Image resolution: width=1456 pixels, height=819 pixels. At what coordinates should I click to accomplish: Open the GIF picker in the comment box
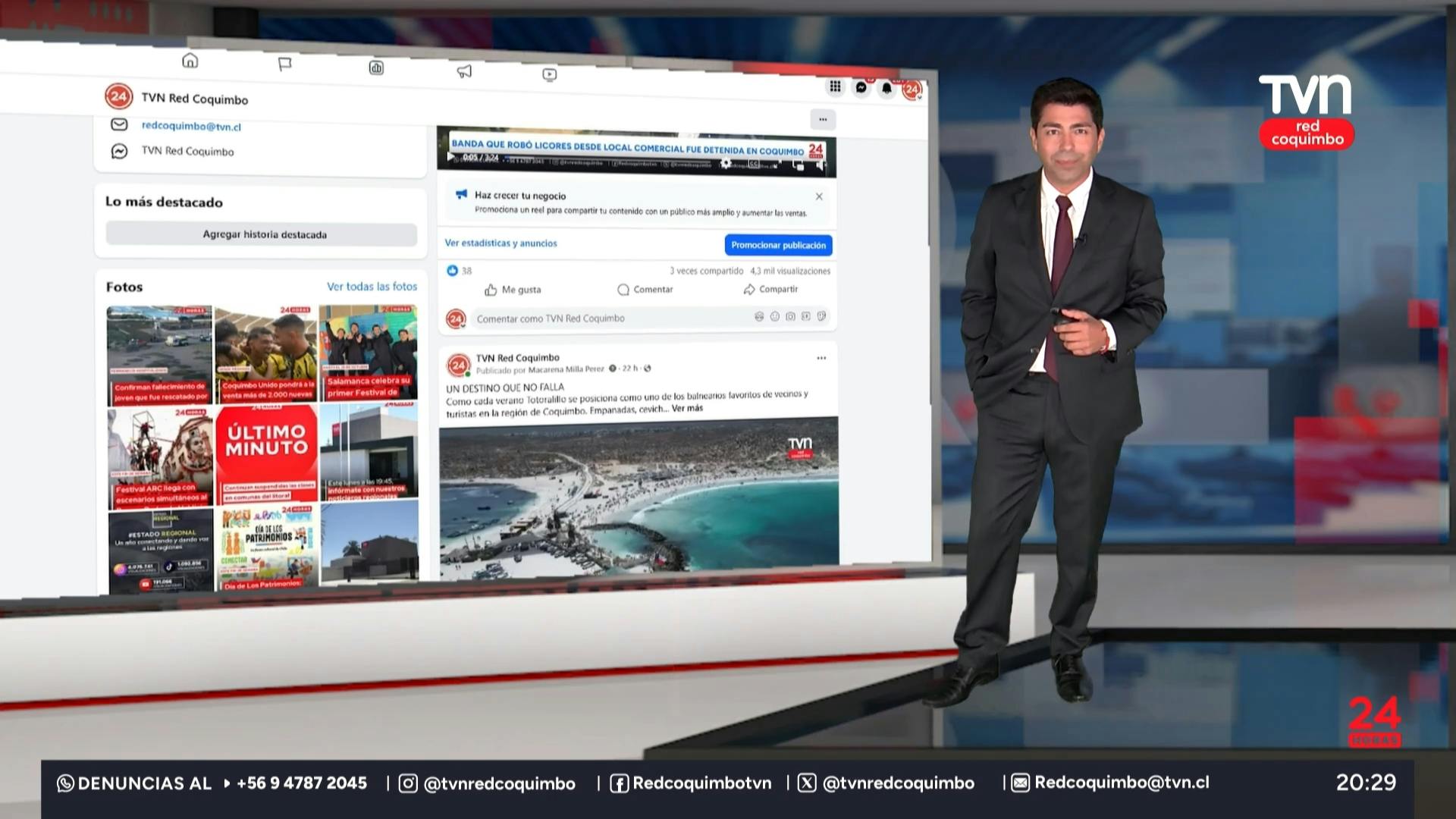click(806, 317)
